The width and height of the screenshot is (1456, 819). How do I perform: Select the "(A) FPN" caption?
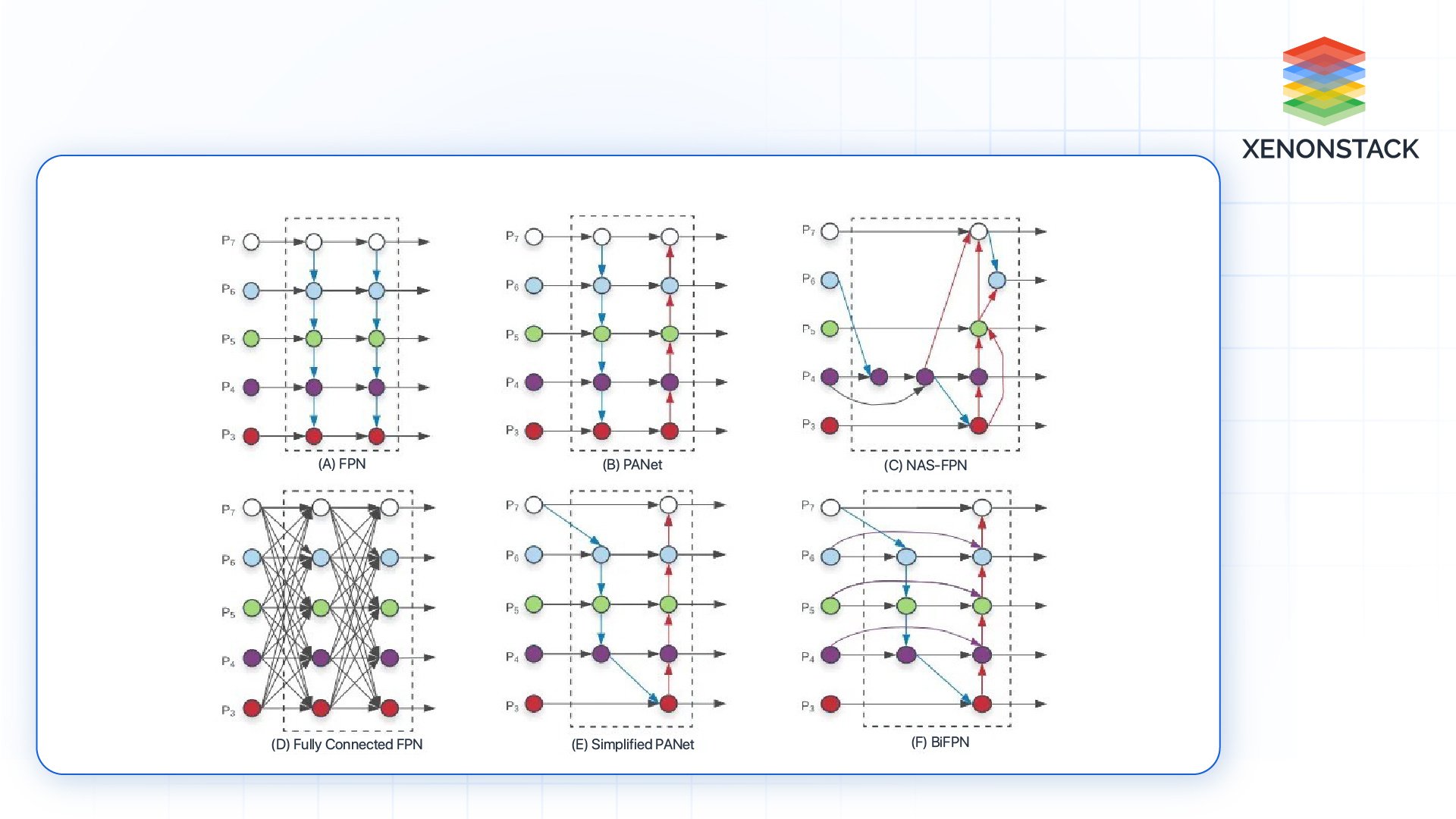(342, 464)
